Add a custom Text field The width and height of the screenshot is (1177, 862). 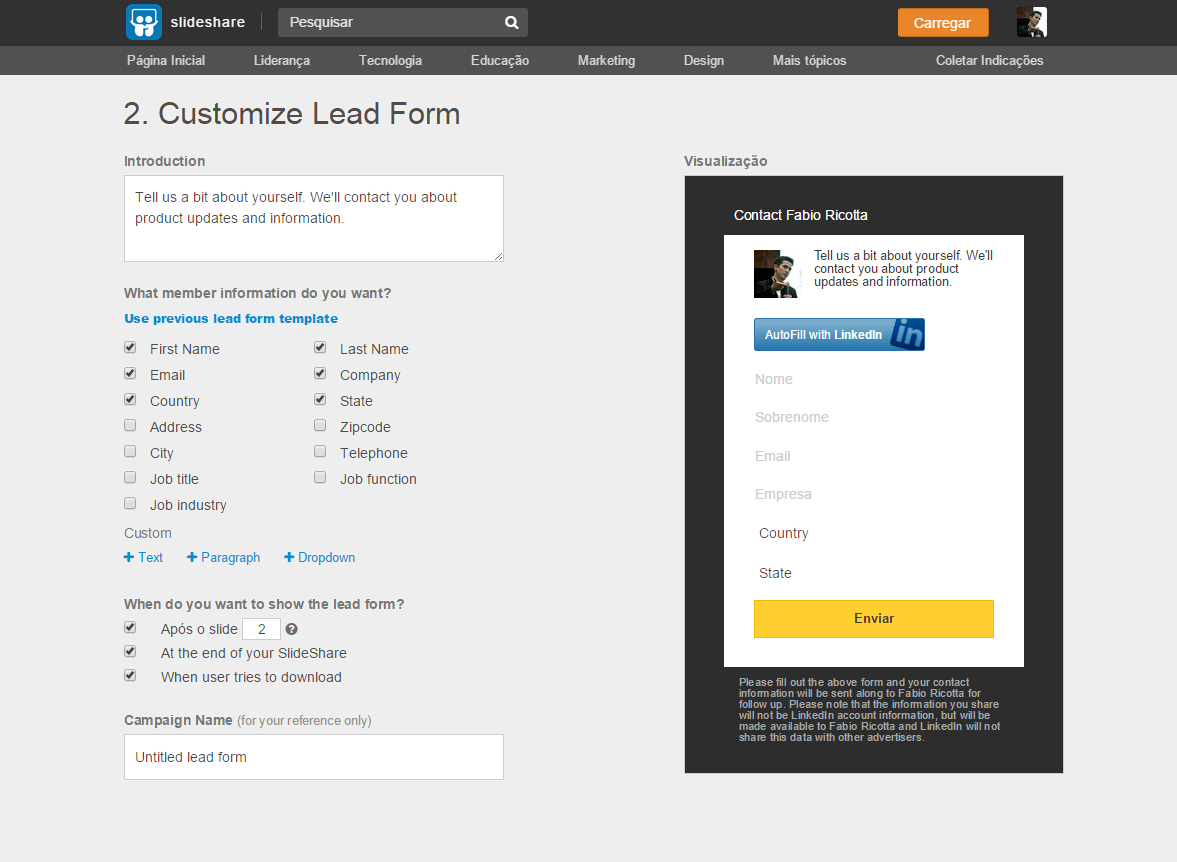coord(144,557)
